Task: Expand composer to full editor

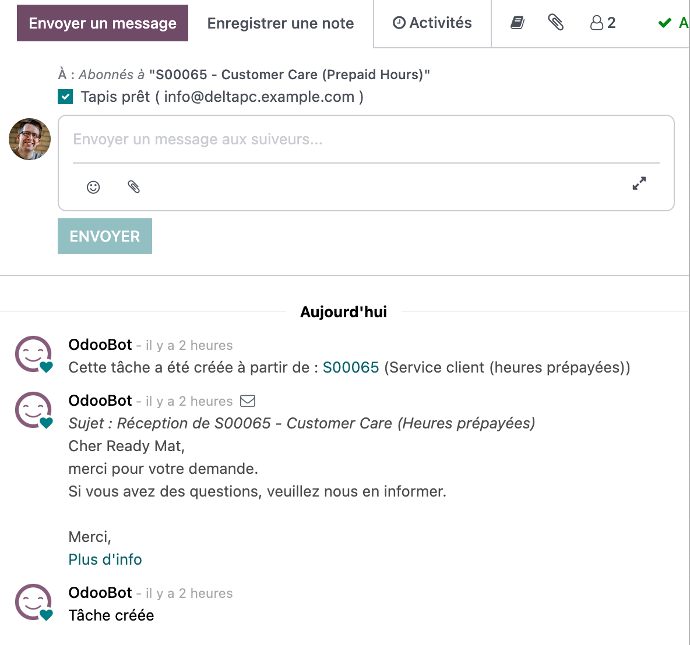Action: 640,184
